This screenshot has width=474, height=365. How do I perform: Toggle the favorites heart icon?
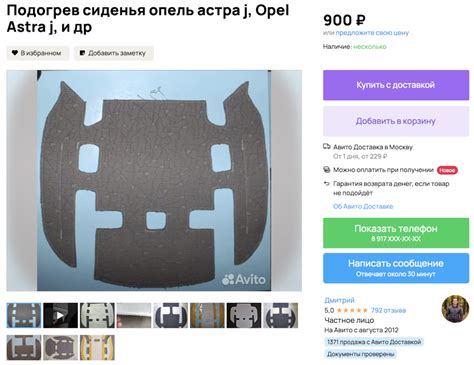pos(15,53)
